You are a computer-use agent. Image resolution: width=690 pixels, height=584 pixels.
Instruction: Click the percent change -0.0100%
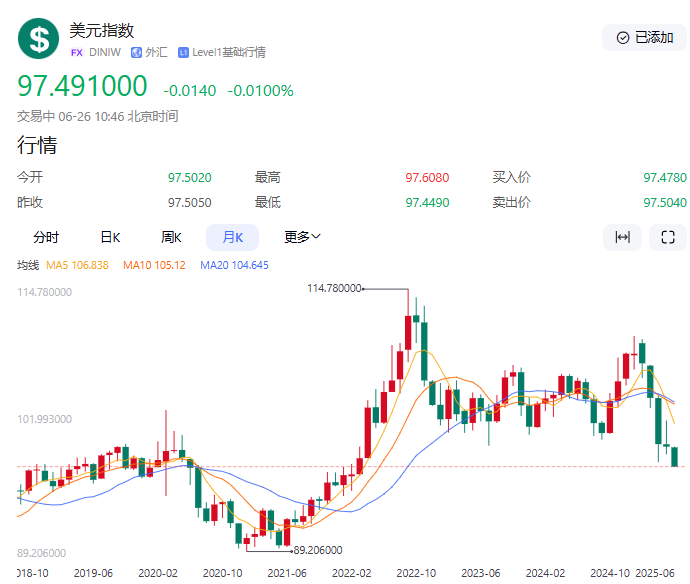[261, 91]
